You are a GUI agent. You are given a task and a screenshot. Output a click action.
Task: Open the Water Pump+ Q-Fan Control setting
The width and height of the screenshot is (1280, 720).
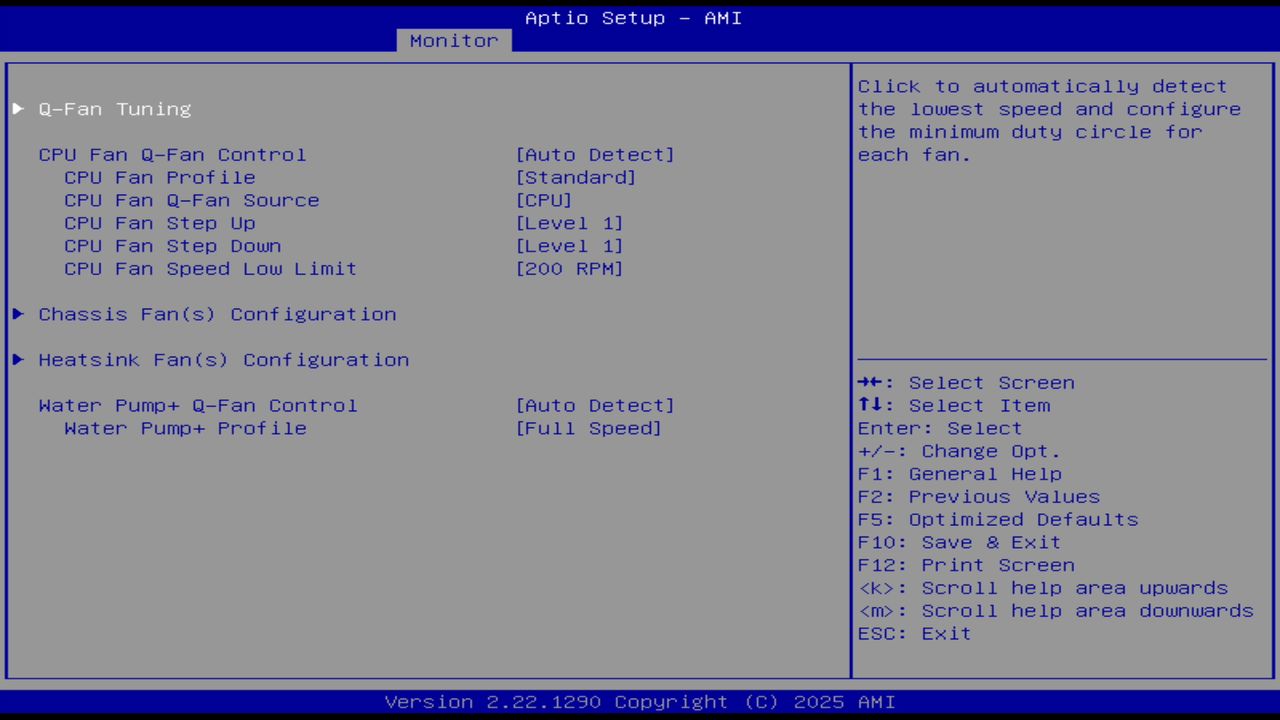[595, 405]
